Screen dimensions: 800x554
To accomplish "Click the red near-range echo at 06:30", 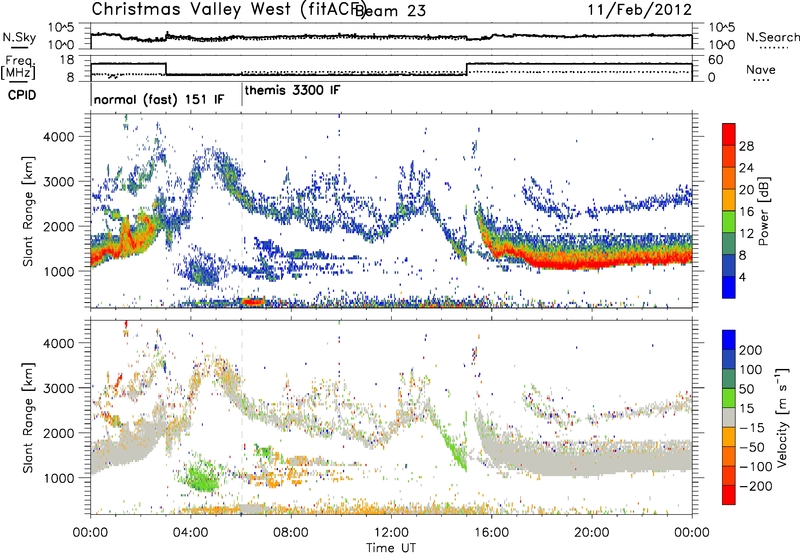I will tap(253, 301).
